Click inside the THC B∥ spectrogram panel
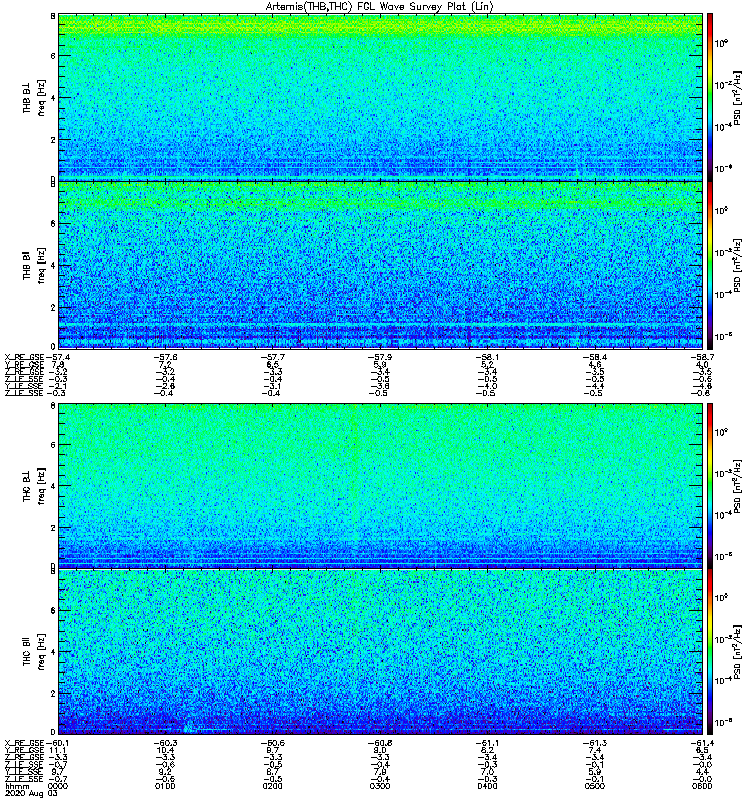 380,652
